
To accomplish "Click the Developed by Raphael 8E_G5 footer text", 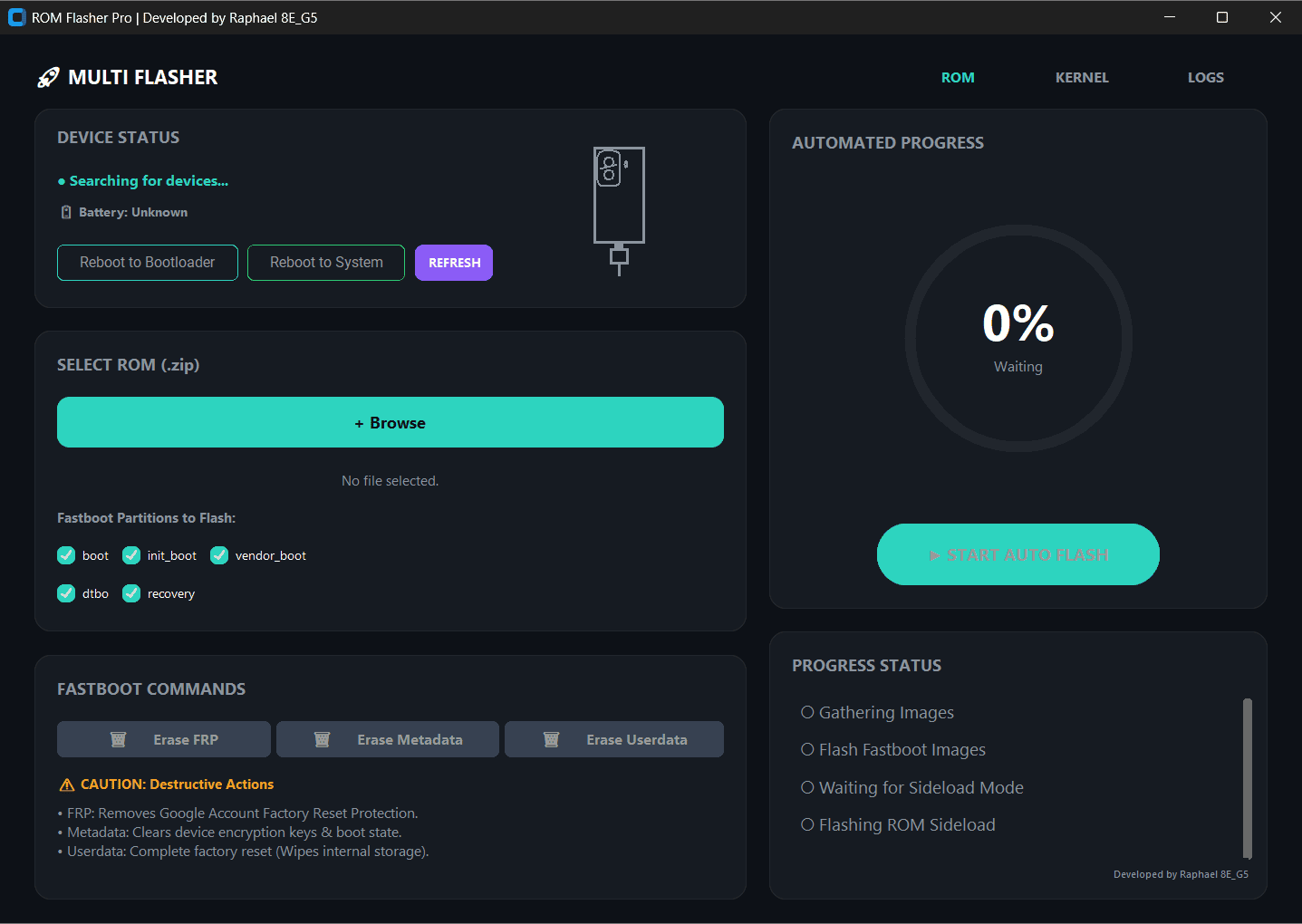I will point(1181,874).
